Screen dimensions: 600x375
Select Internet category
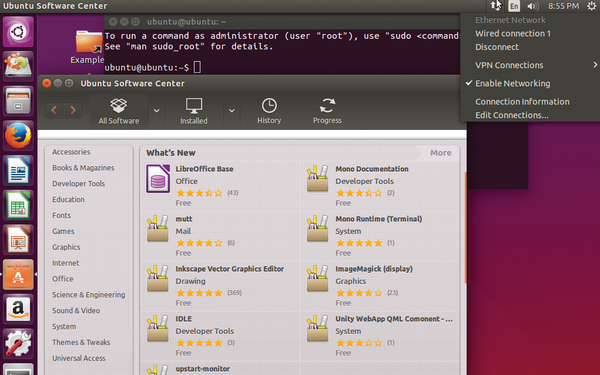pyautogui.click(x=65, y=263)
